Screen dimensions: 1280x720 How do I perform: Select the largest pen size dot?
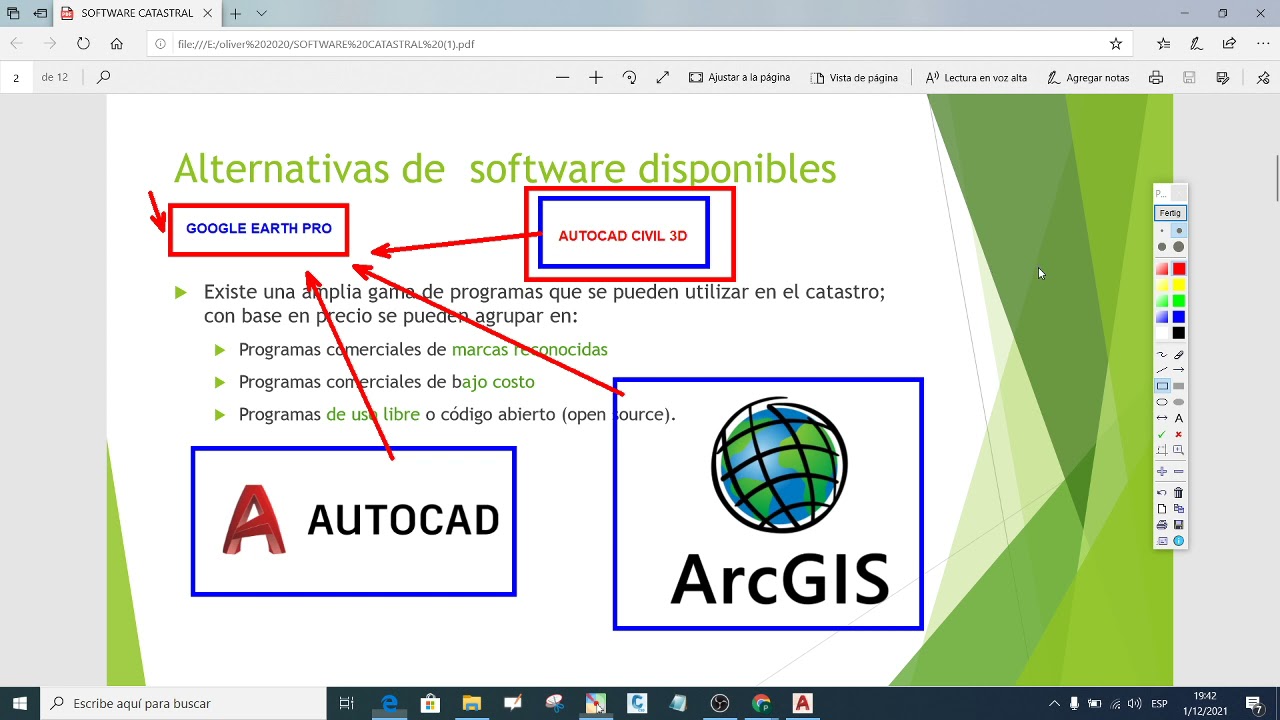[1179, 247]
